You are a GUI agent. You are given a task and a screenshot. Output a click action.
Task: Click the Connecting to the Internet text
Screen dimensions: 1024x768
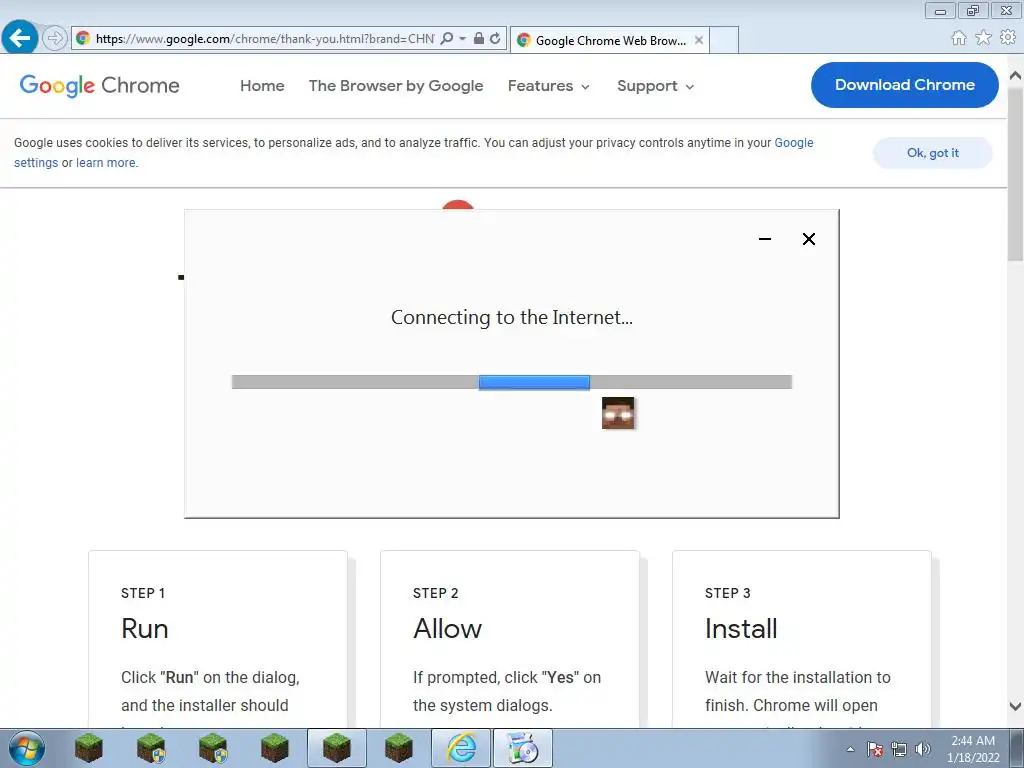[511, 317]
